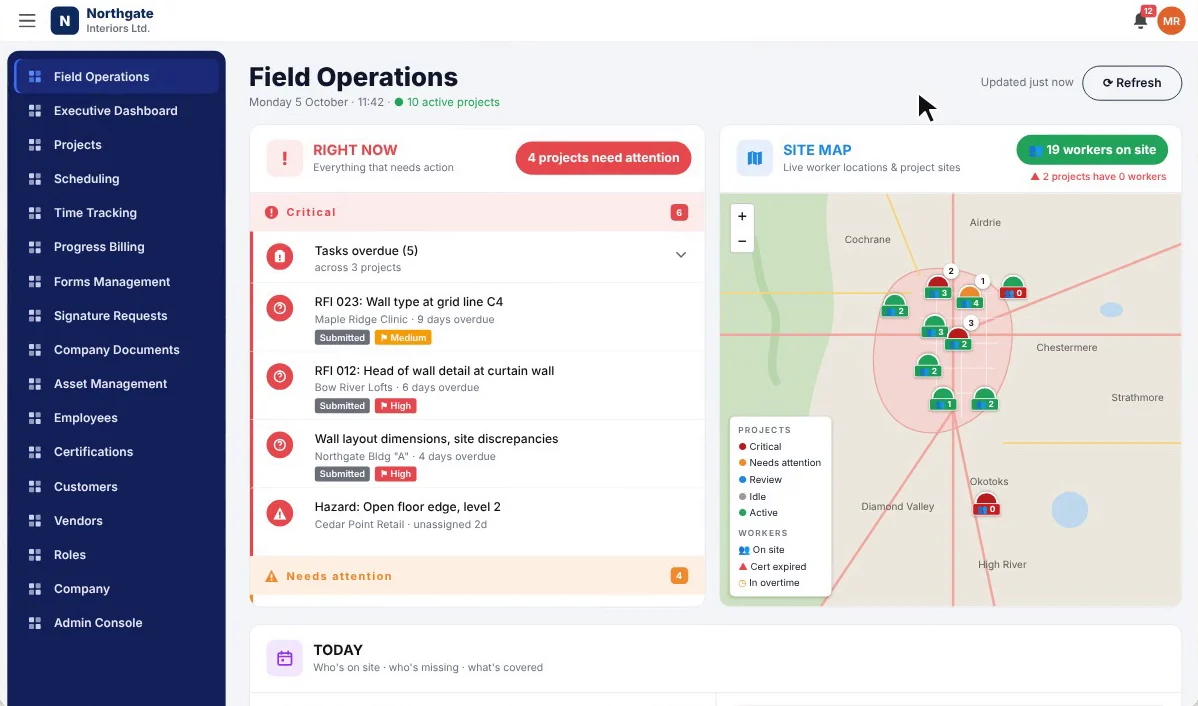Expand the Needs attention section header
The image size is (1198, 706).
coord(478,576)
